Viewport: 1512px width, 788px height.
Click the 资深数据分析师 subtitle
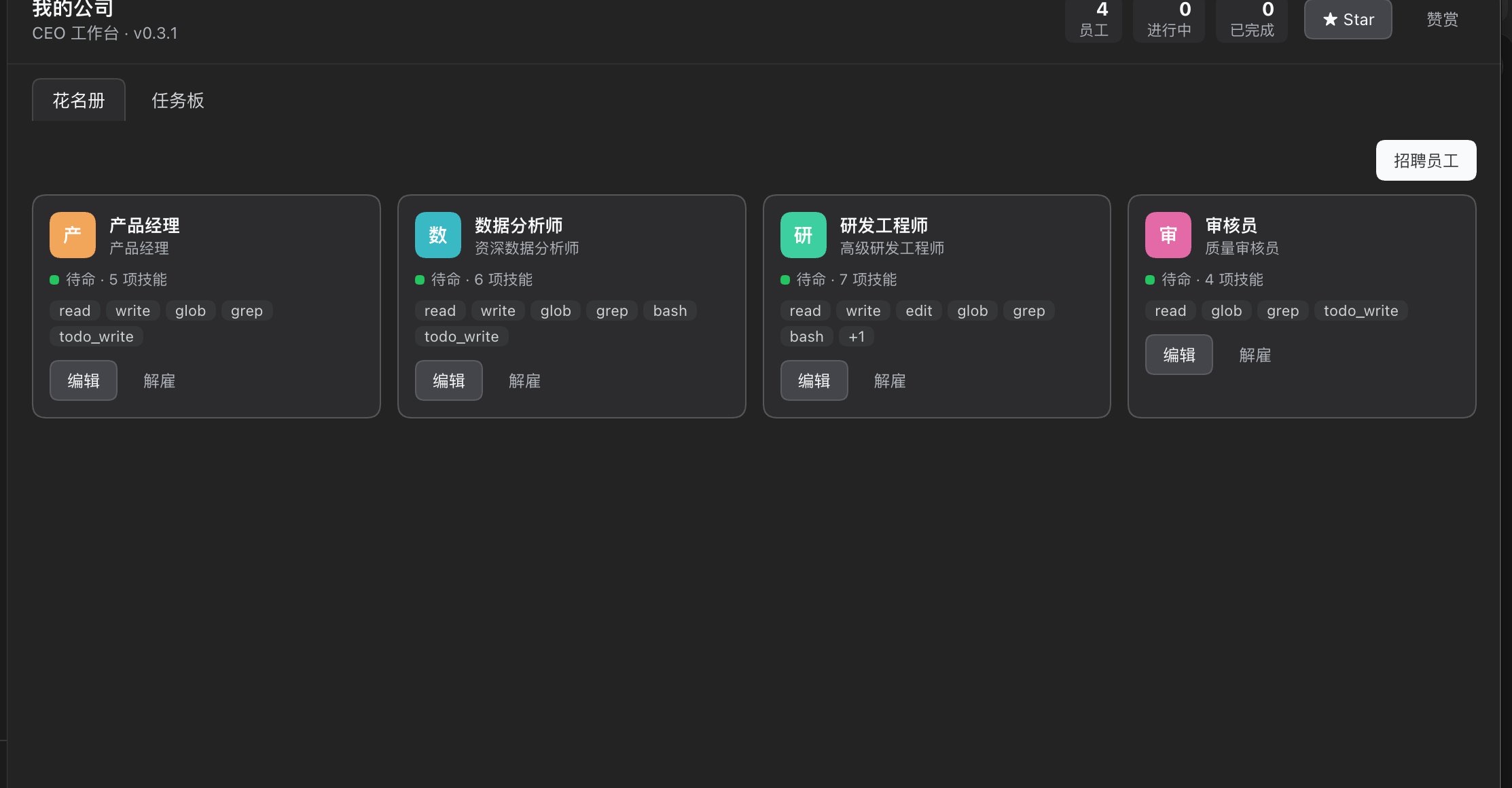(x=527, y=249)
